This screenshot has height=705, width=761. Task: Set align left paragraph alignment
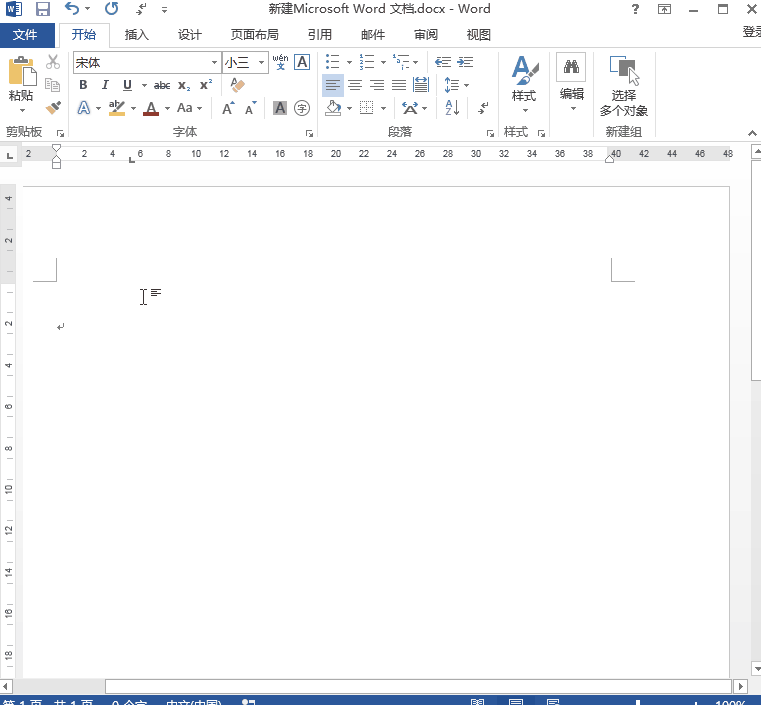click(x=332, y=85)
